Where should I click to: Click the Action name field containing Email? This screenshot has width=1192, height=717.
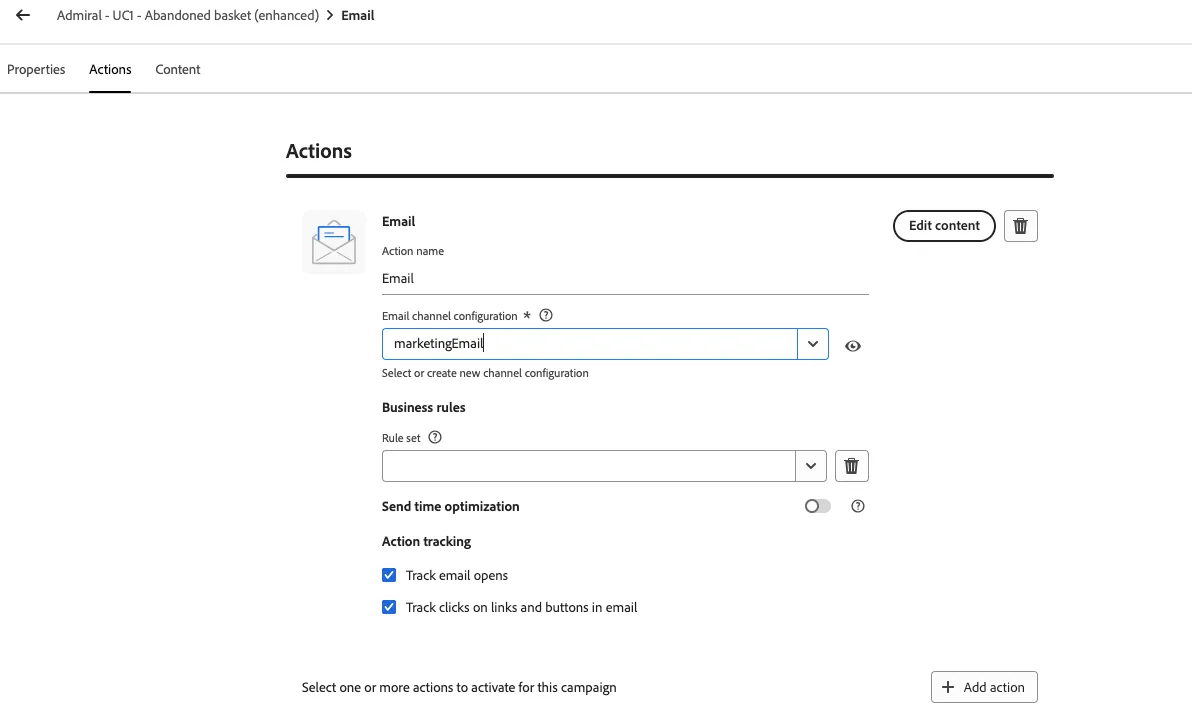point(625,278)
